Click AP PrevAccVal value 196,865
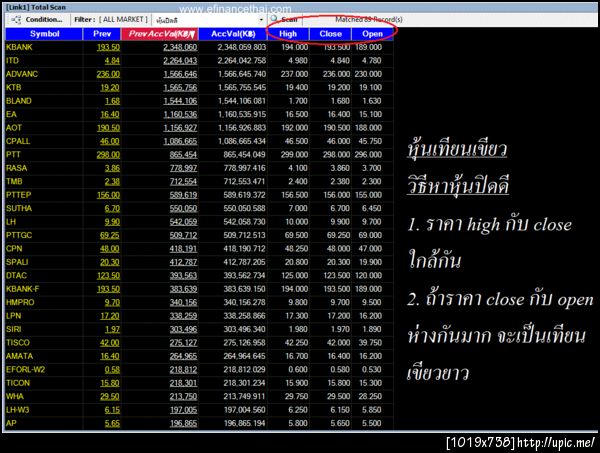600x453 pixels. [x=183, y=423]
